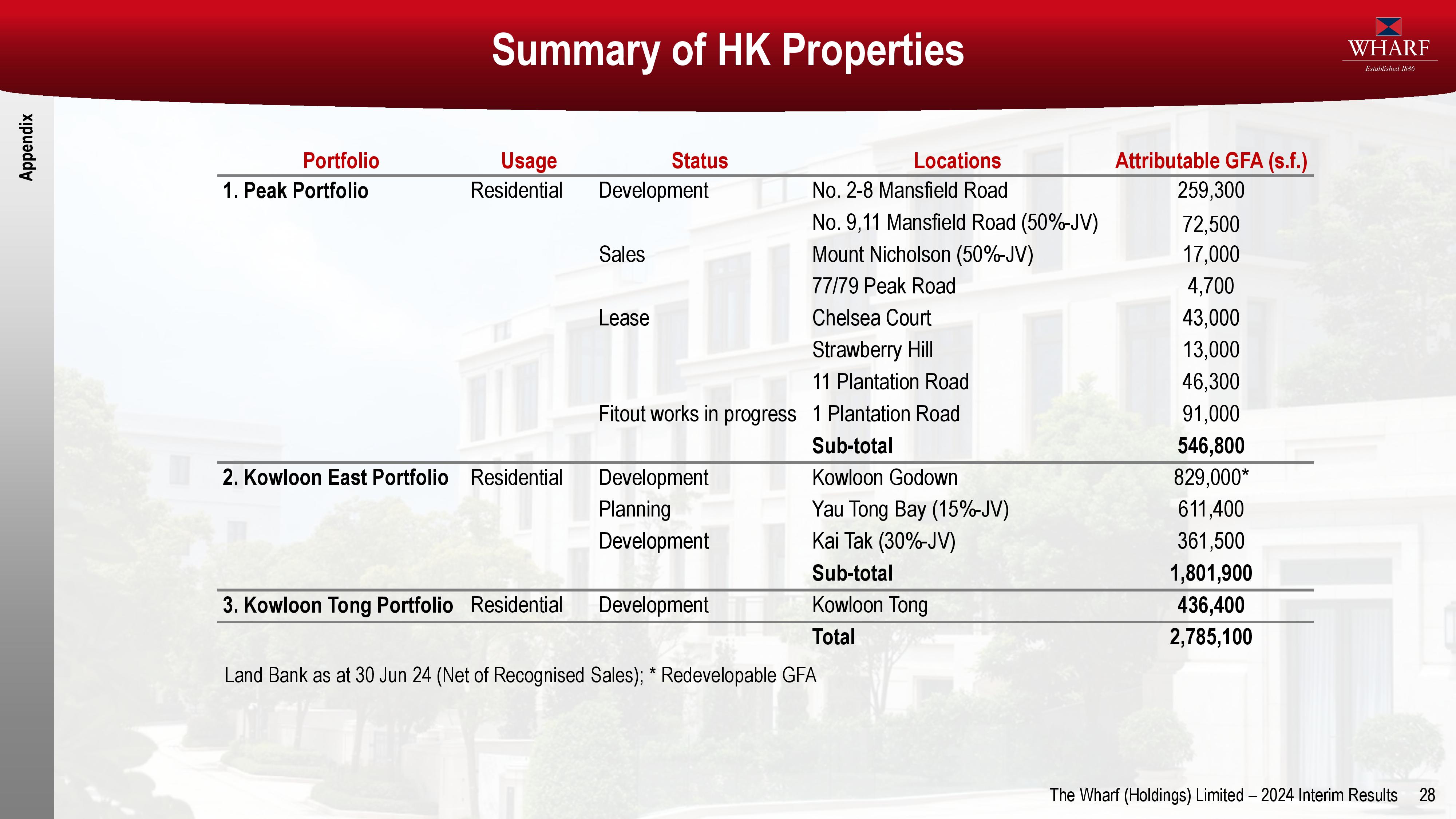This screenshot has height=819, width=1456.
Task: Click 'Kowloon Godown' location
Action: (885, 478)
